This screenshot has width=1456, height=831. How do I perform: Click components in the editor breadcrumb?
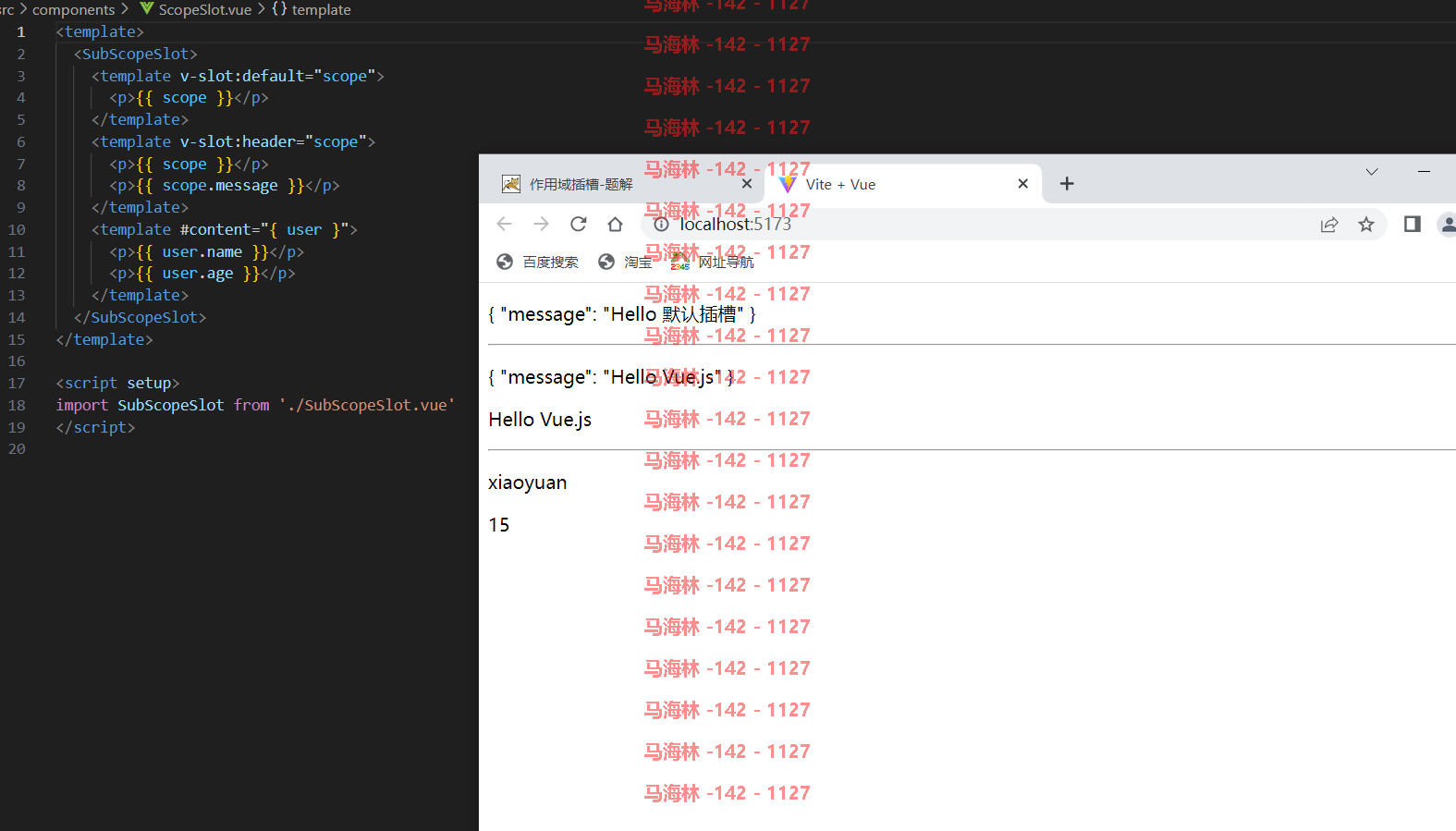coord(73,9)
